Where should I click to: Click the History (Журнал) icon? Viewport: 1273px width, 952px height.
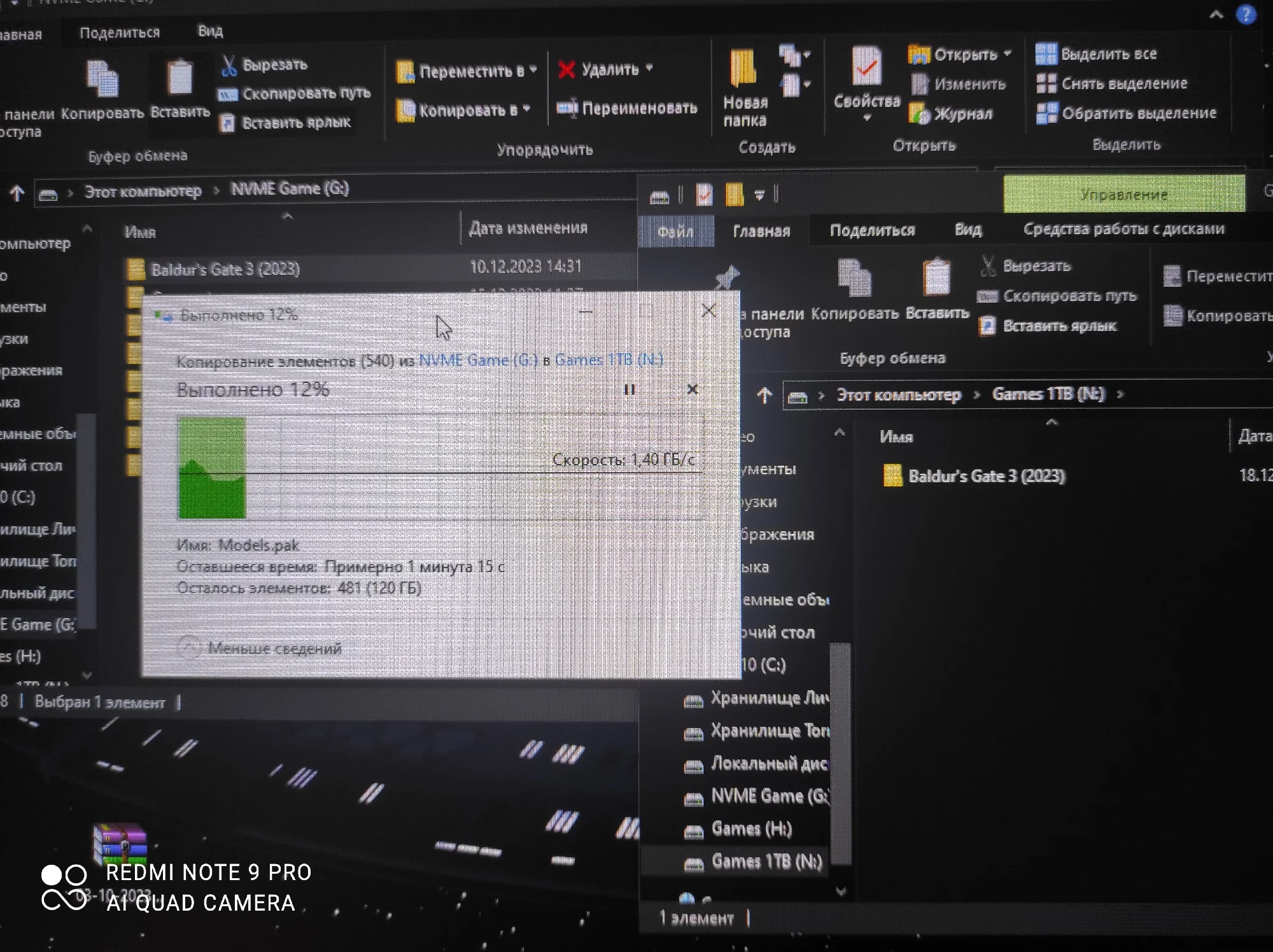[919, 114]
